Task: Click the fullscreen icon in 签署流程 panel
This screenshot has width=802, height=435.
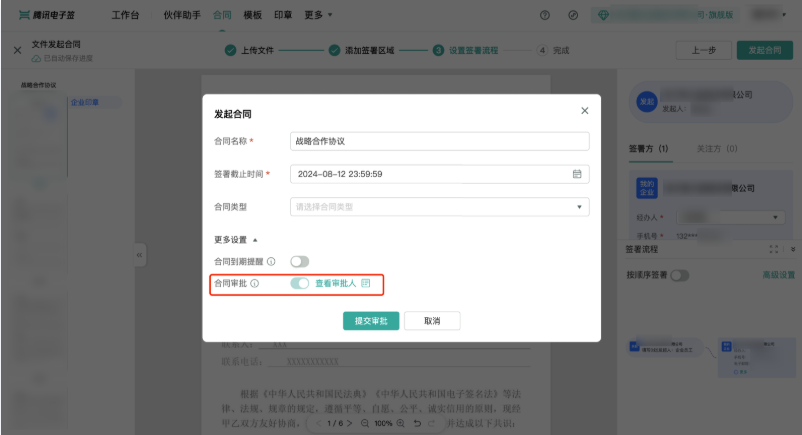Action: (x=773, y=249)
